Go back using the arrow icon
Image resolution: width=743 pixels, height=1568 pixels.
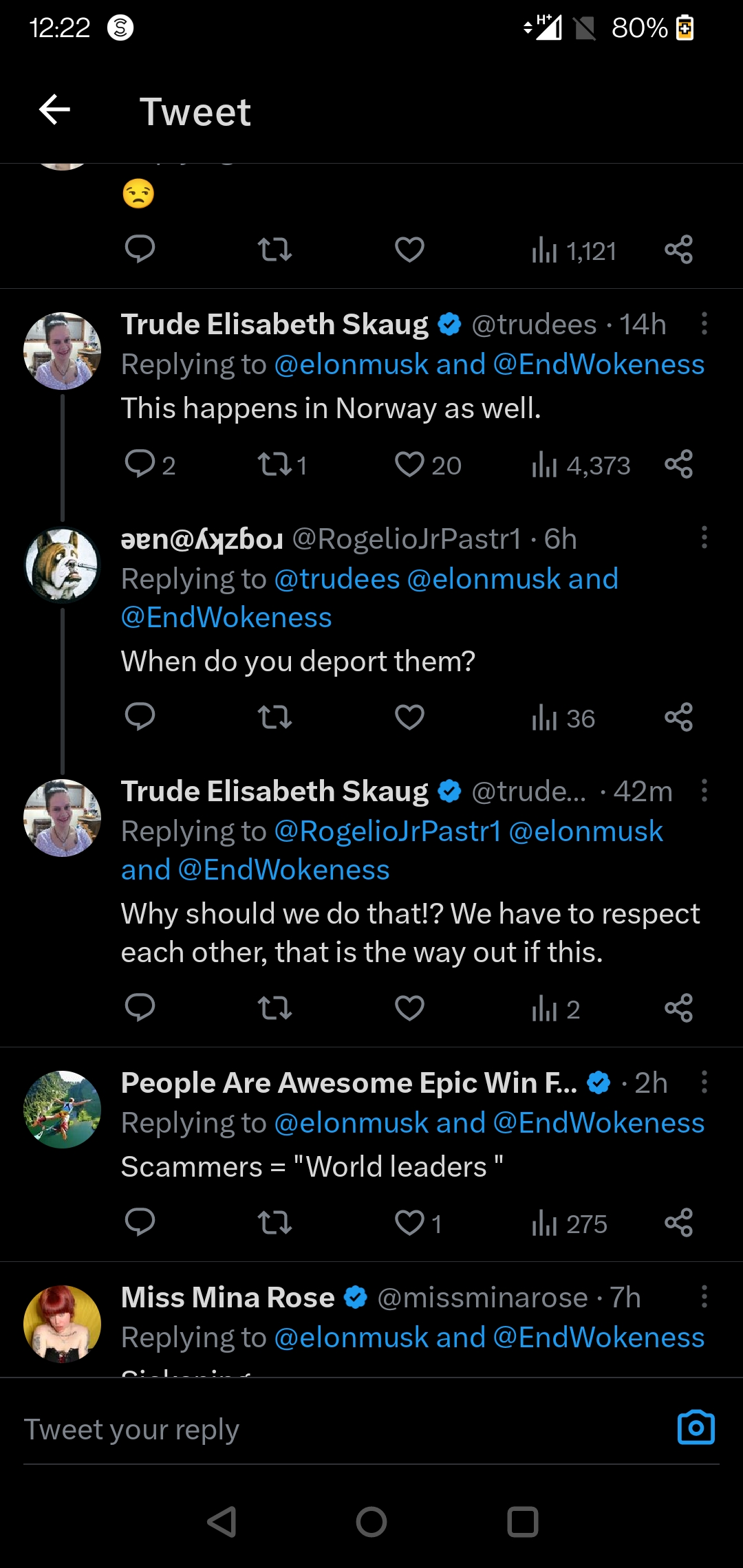tap(55, 110)
